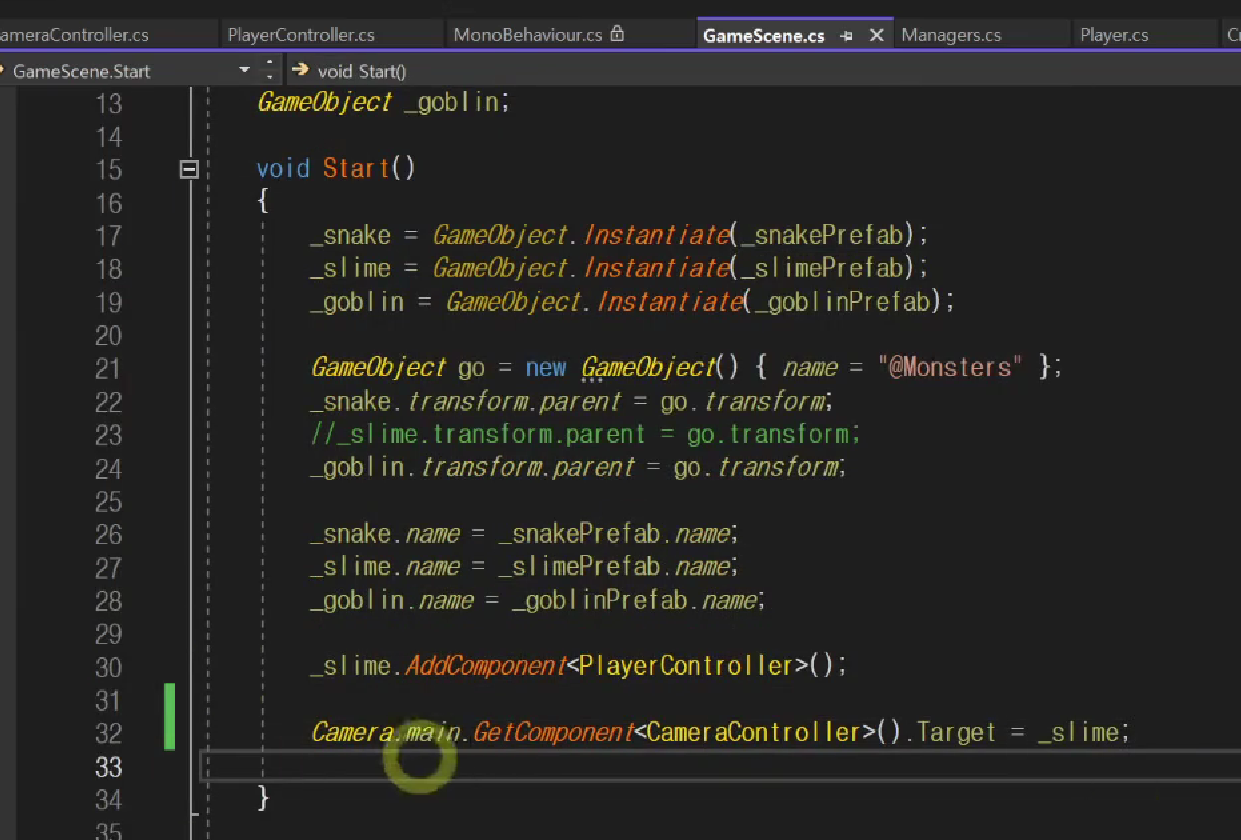Click line number 21 in the gutter
Screen dimensions: 1241x840
tap(108, 368)
